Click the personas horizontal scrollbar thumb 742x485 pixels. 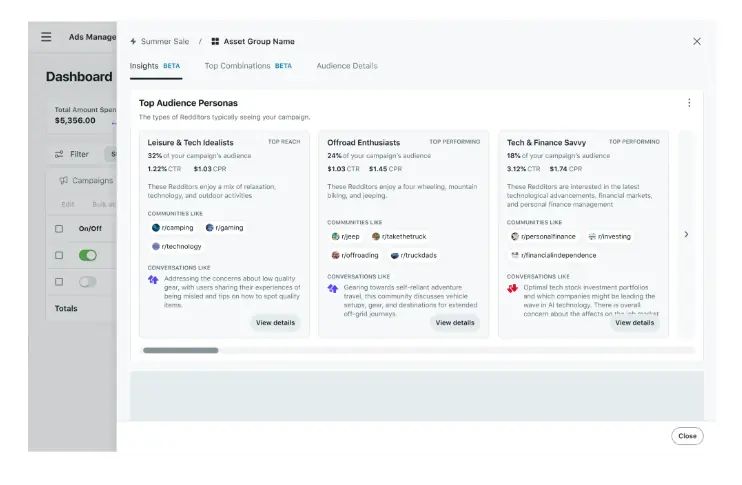point(181,351)
